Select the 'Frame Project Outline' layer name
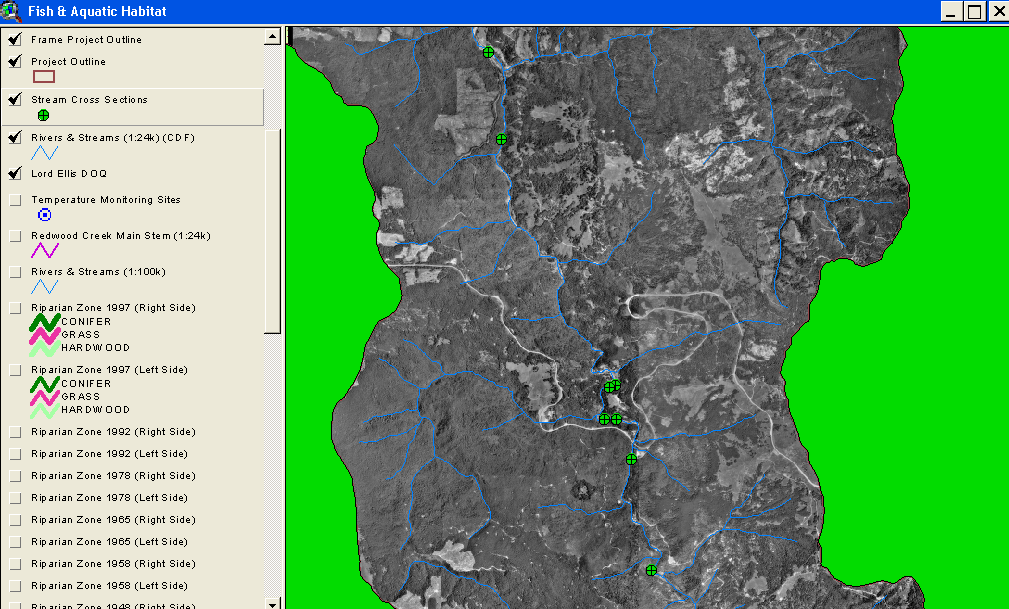This screenshot has height=609, width=1009. [86, 39]
